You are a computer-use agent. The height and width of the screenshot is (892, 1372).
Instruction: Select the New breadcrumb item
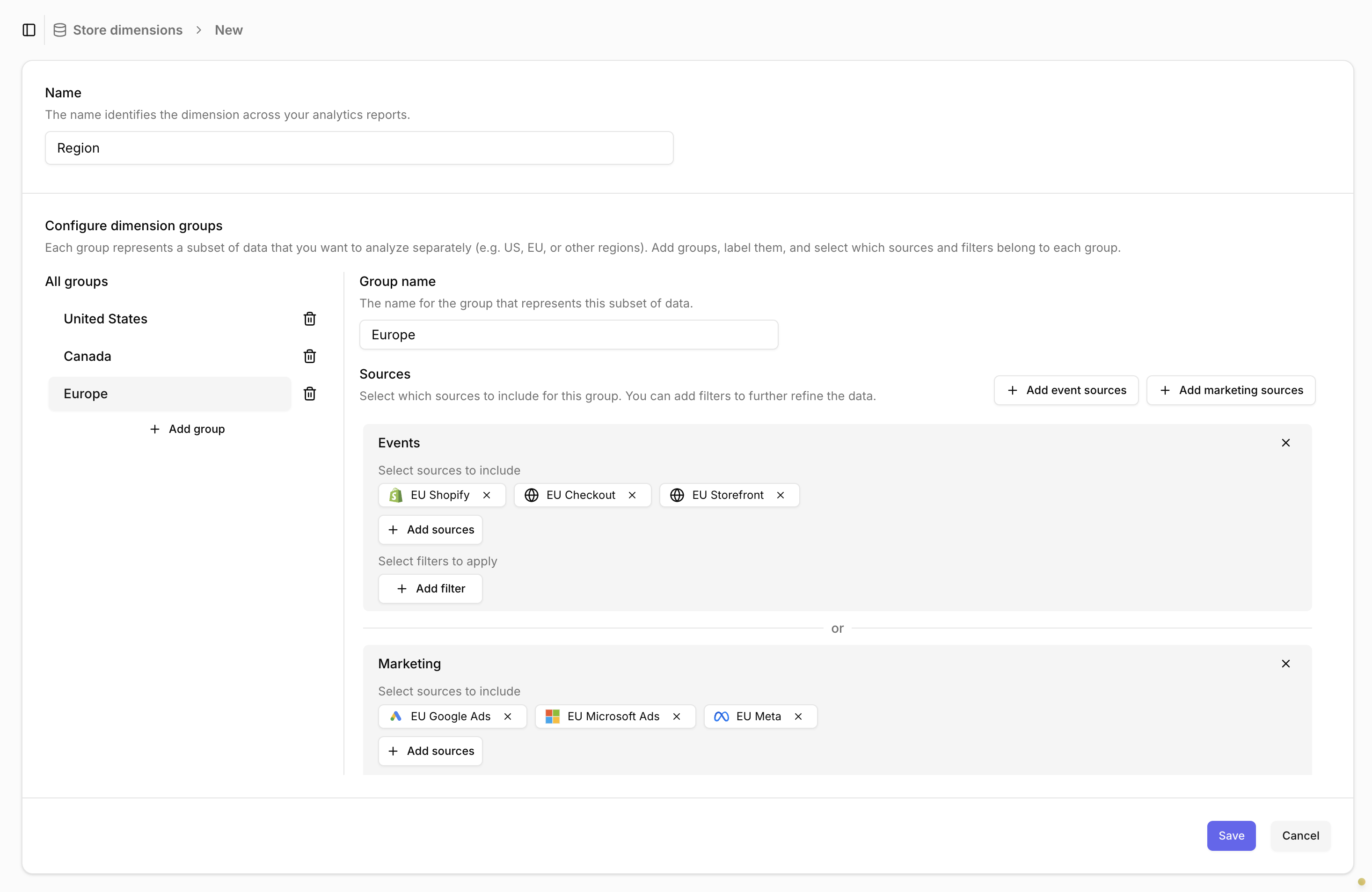(x=228, y=29)
